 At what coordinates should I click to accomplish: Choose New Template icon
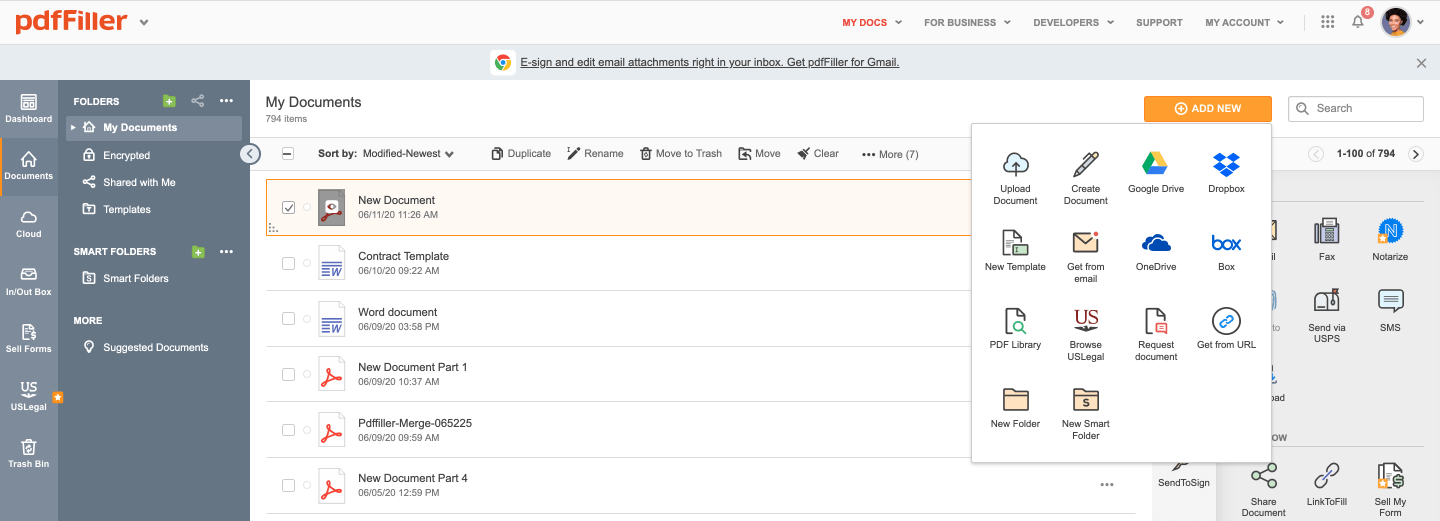[x=1015, y=243]
